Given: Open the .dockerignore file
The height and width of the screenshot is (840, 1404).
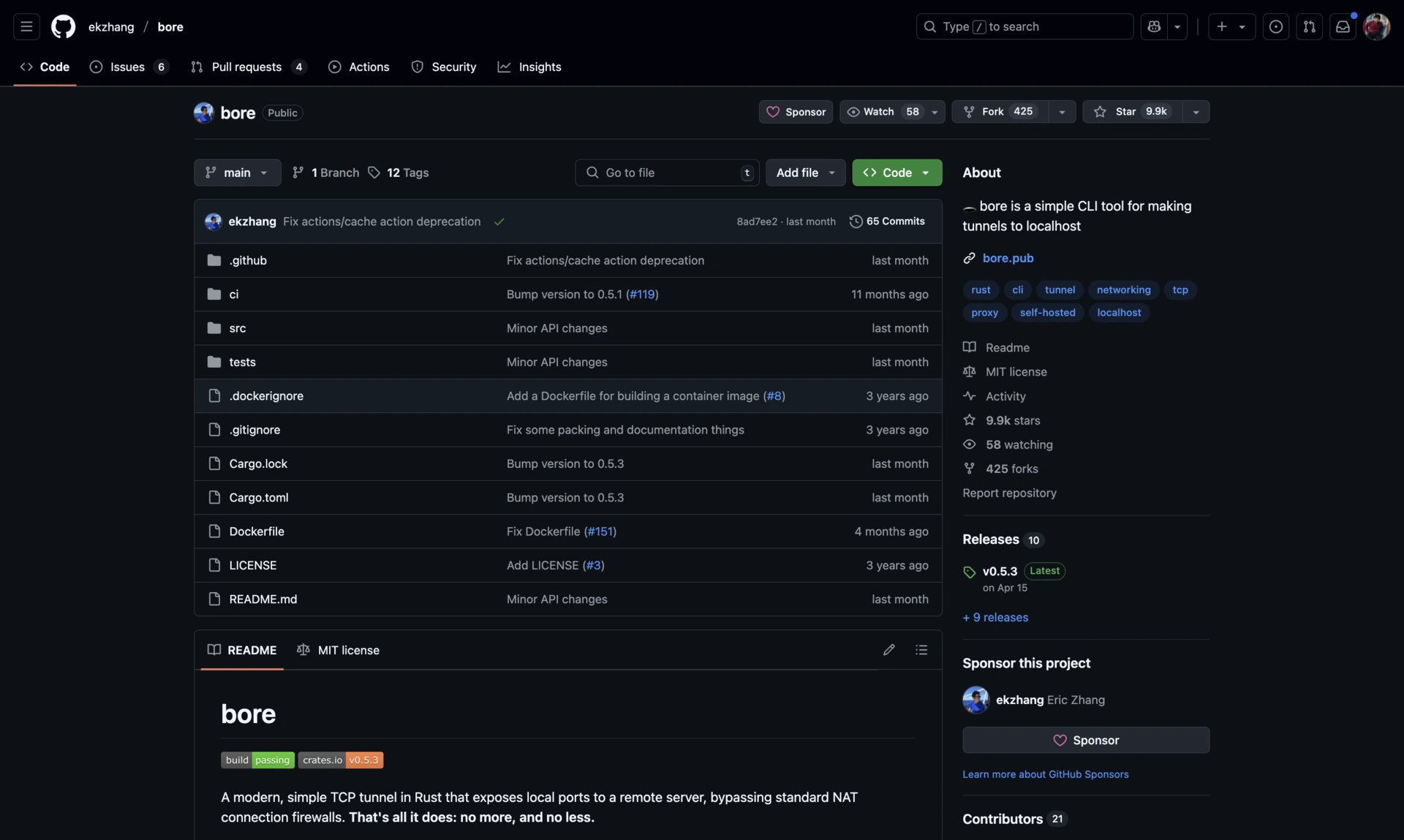Looking at the screenshot, I should click(x=266, y=396).
